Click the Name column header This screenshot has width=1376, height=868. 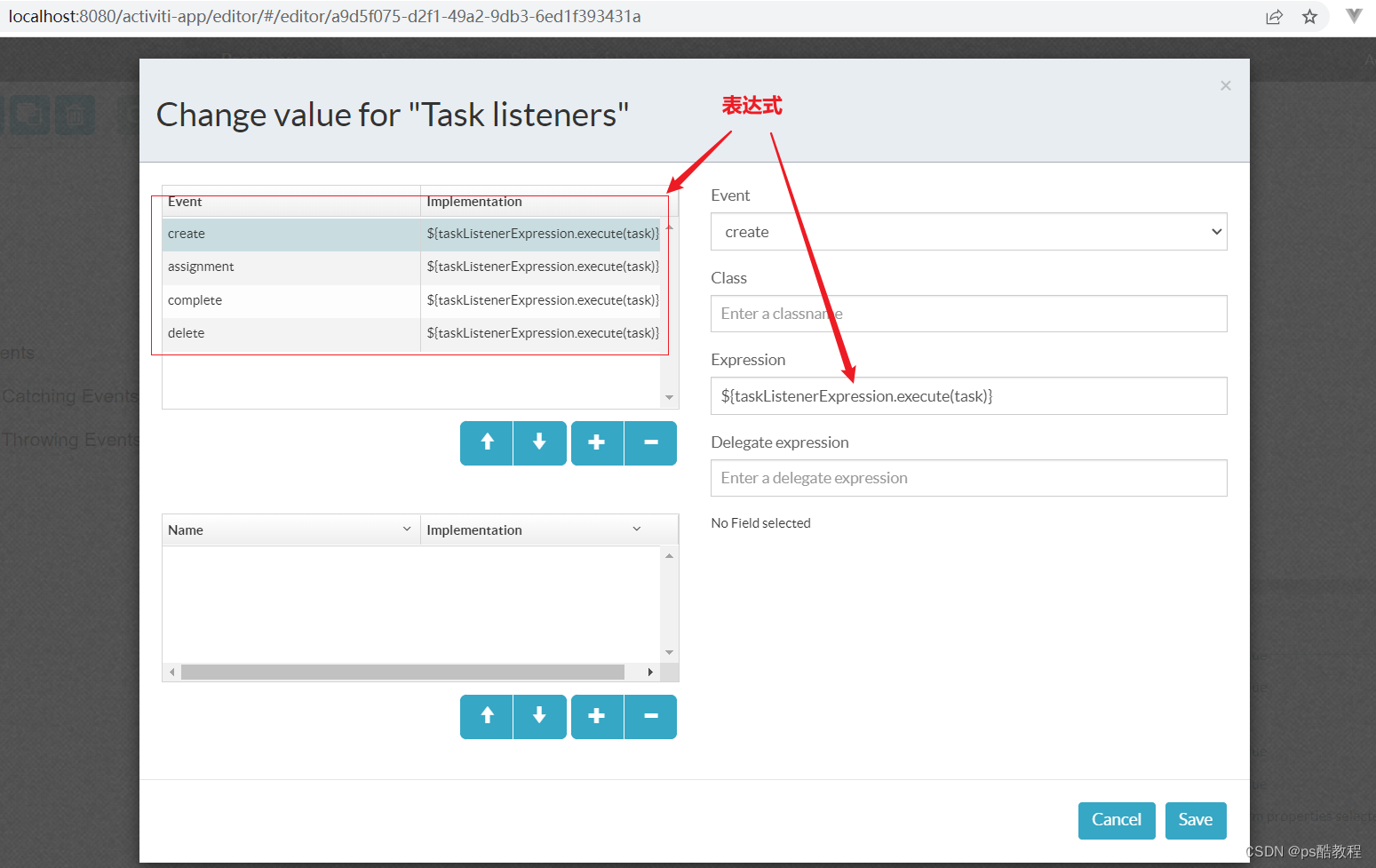click(291, 530)
